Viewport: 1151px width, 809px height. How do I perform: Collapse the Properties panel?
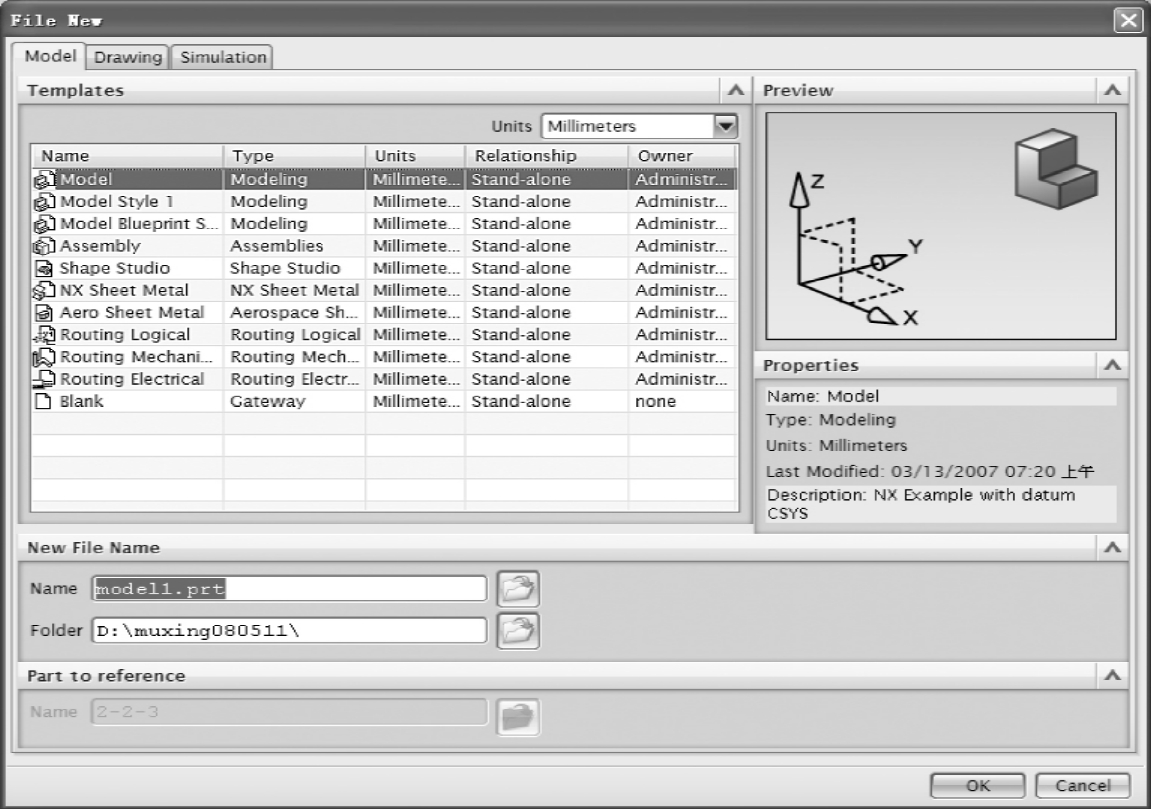click(1112, 365)
